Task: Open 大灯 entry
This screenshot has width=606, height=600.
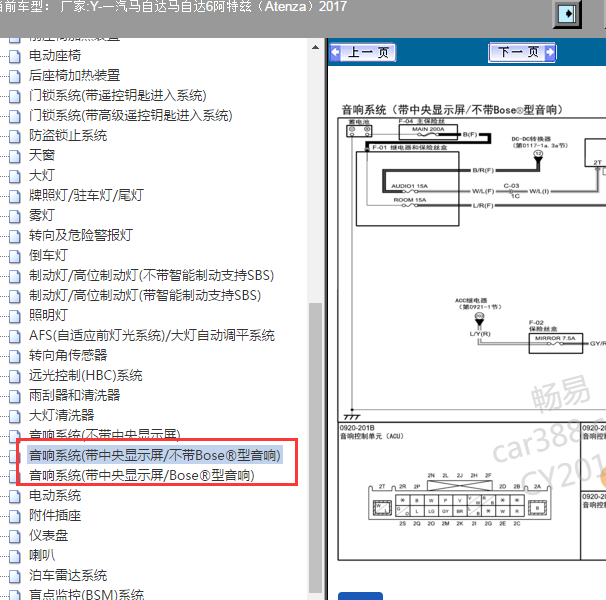Action: tap(42, 176)
